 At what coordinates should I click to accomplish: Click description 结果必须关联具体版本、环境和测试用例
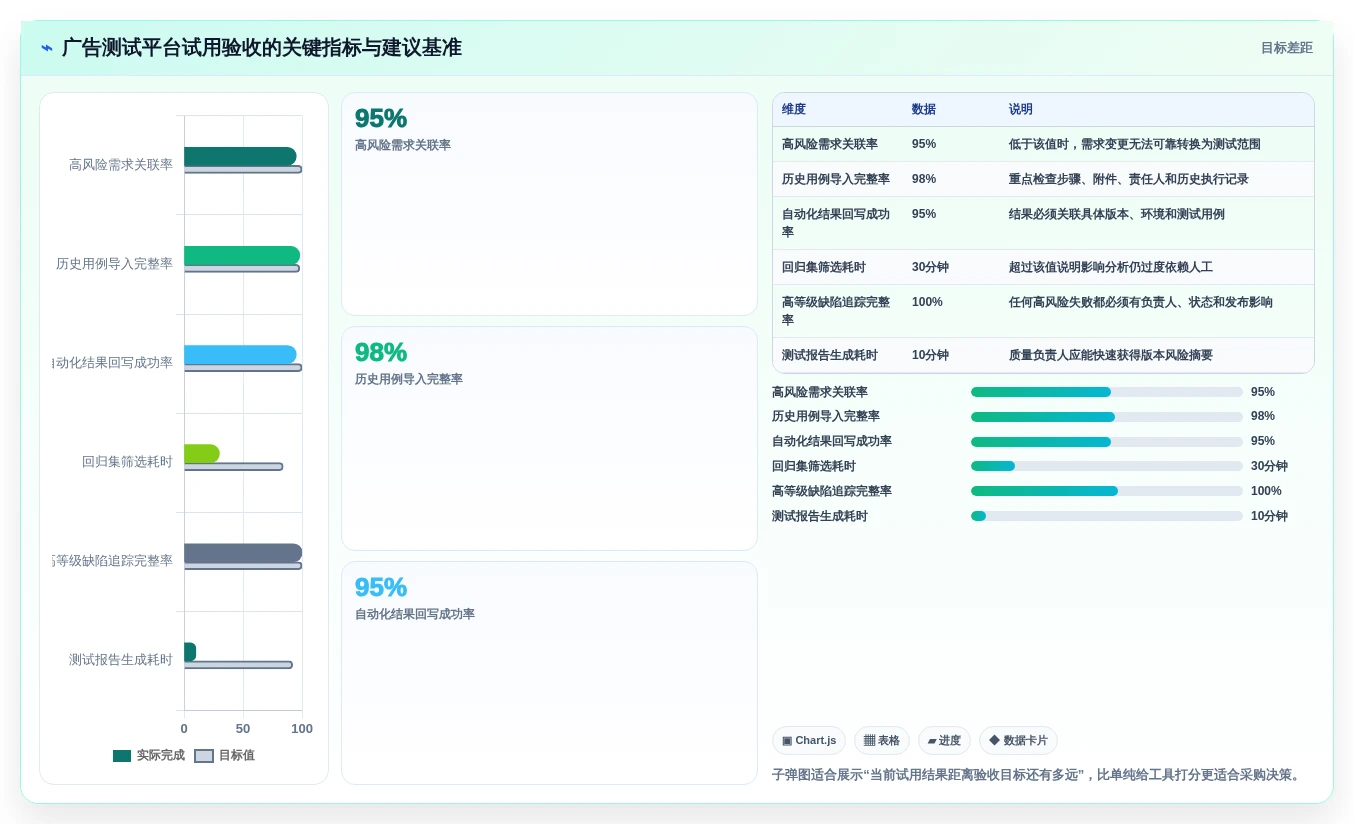coord(1117,214)
